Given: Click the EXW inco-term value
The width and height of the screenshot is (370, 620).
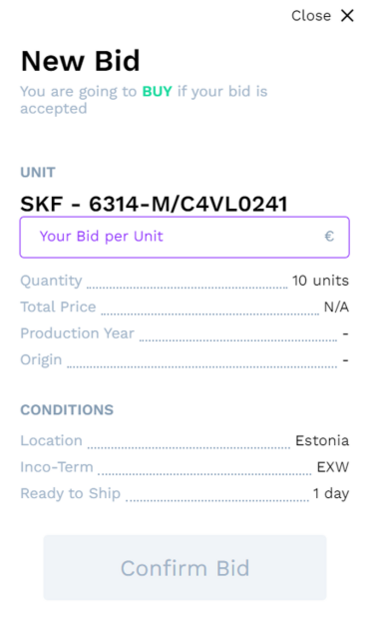Looking at the screenshot, I should pyautogui.click(x=333, y=467).
